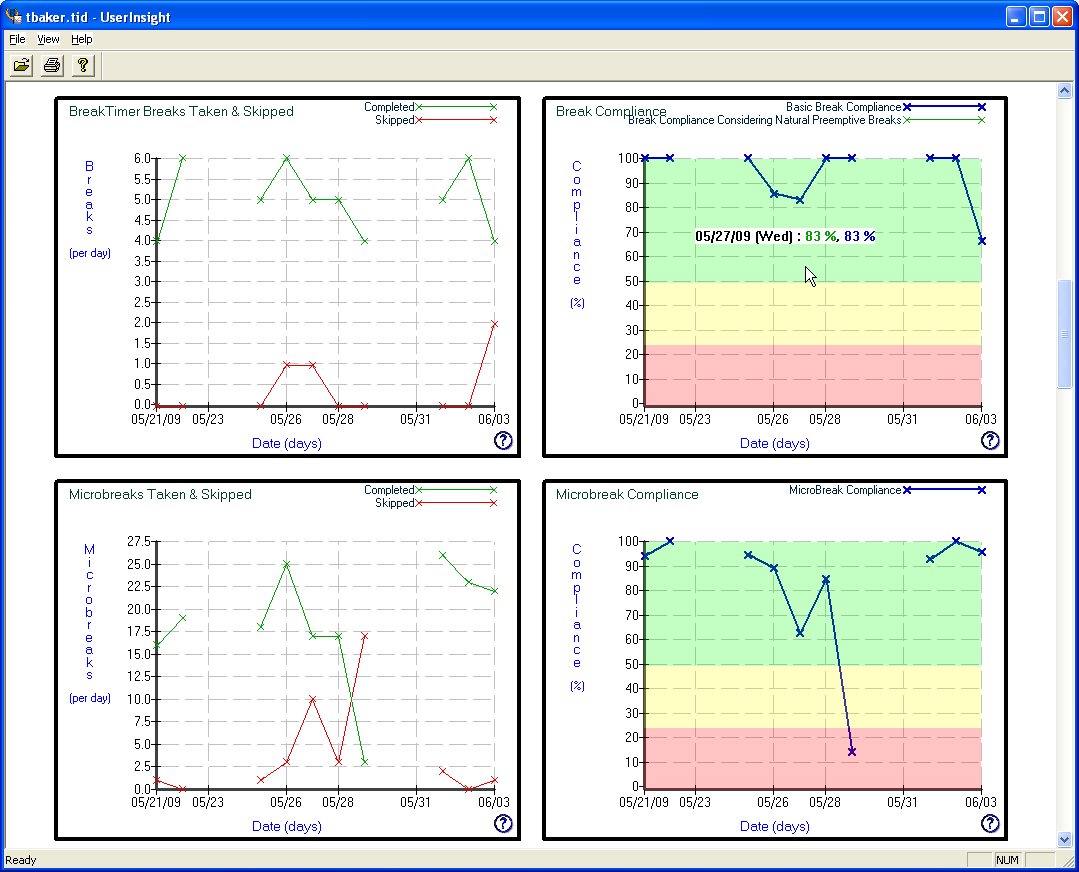This screenshot has height=872, width=1079.
Task: Click Date (days) label under Microbreak Compliance chart
Action: [774, 826]
